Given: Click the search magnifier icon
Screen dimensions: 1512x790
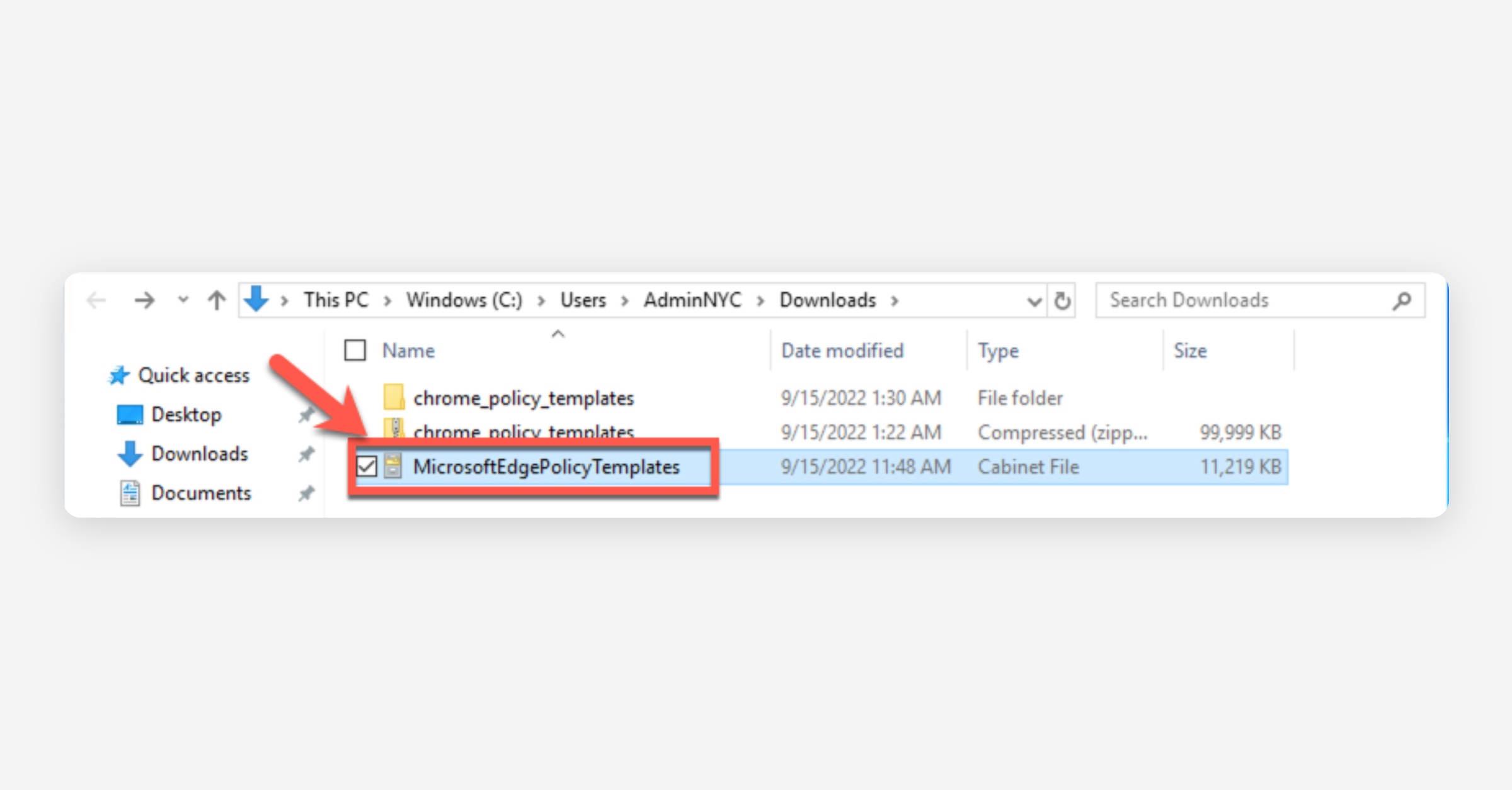Looking at the screenshot, I should [1402, 301].
